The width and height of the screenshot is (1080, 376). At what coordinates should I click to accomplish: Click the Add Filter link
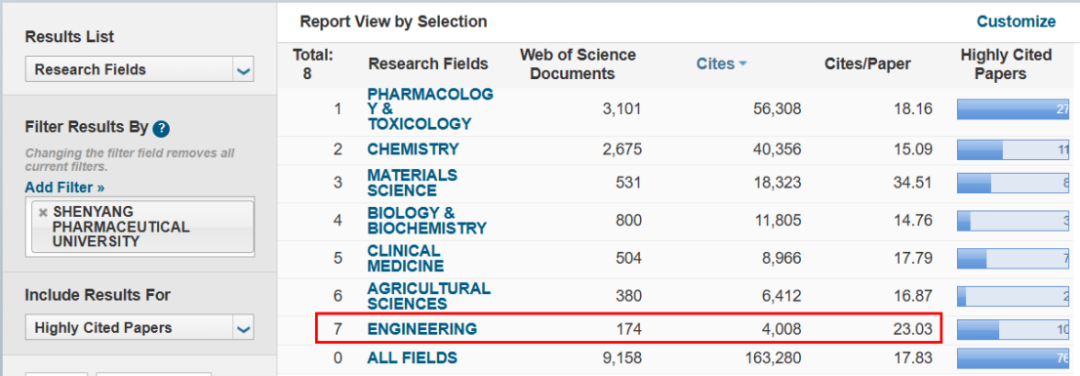click(65, 187)
